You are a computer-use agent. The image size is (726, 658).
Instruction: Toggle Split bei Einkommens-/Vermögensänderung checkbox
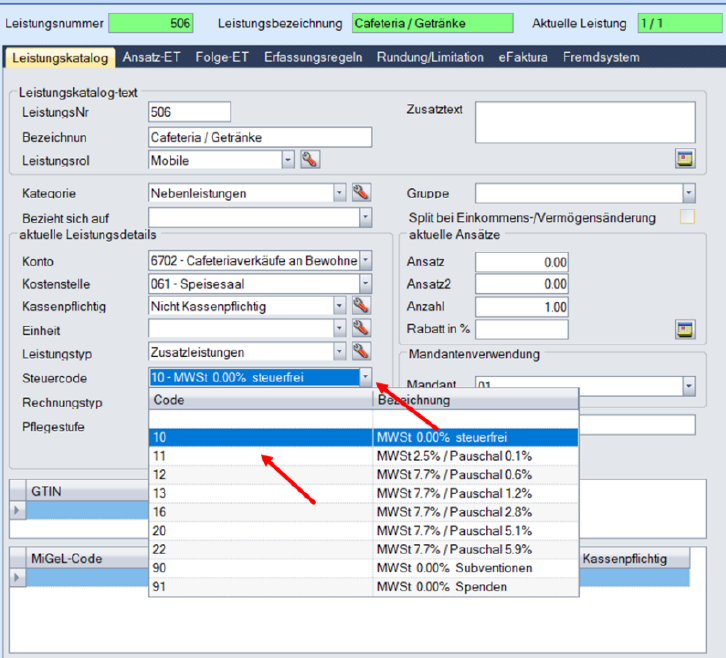pyautogui.click(x=687, y=217)
